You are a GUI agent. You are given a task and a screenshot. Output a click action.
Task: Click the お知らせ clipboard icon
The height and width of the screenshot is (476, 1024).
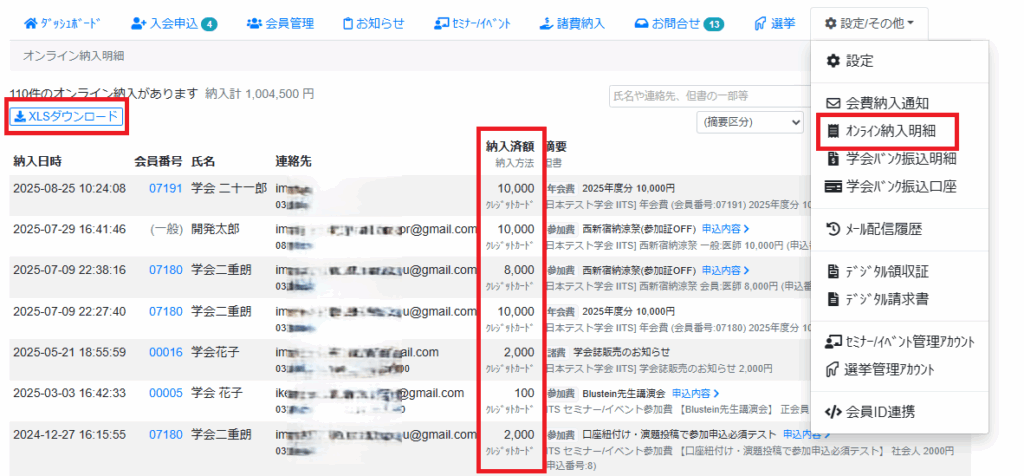(347, 22)
